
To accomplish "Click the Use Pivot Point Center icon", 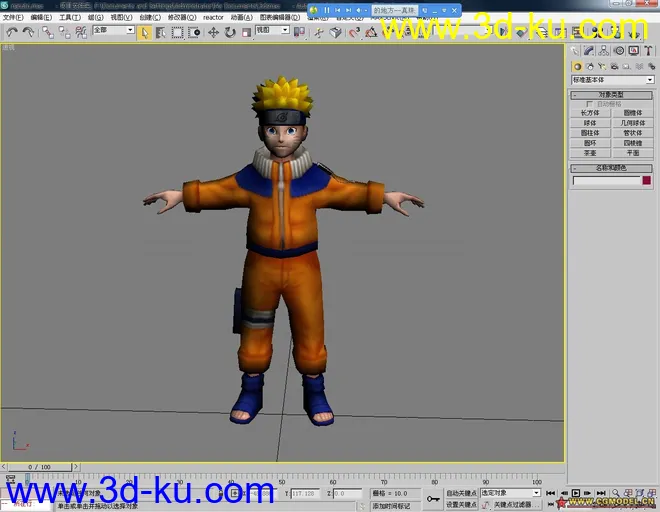I will (299, 32).
